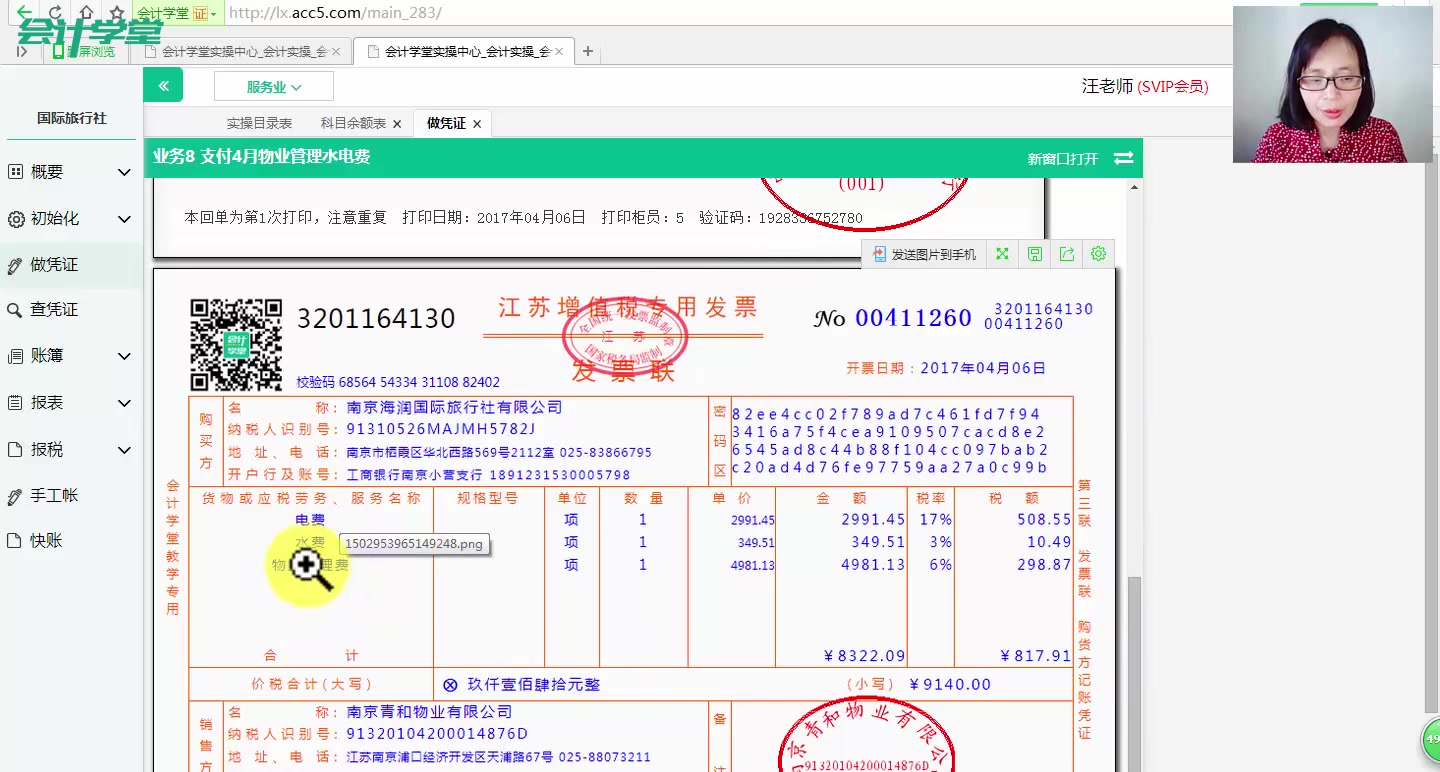The image size is (1440, 772).
Task: Open 报表 in the sidebar
Action: [47, 403]
